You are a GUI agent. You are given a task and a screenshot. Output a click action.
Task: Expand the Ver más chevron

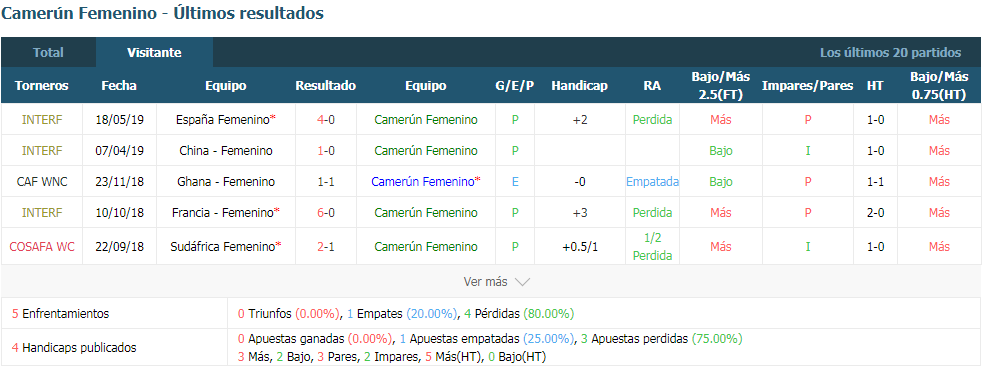click(522, 282)
